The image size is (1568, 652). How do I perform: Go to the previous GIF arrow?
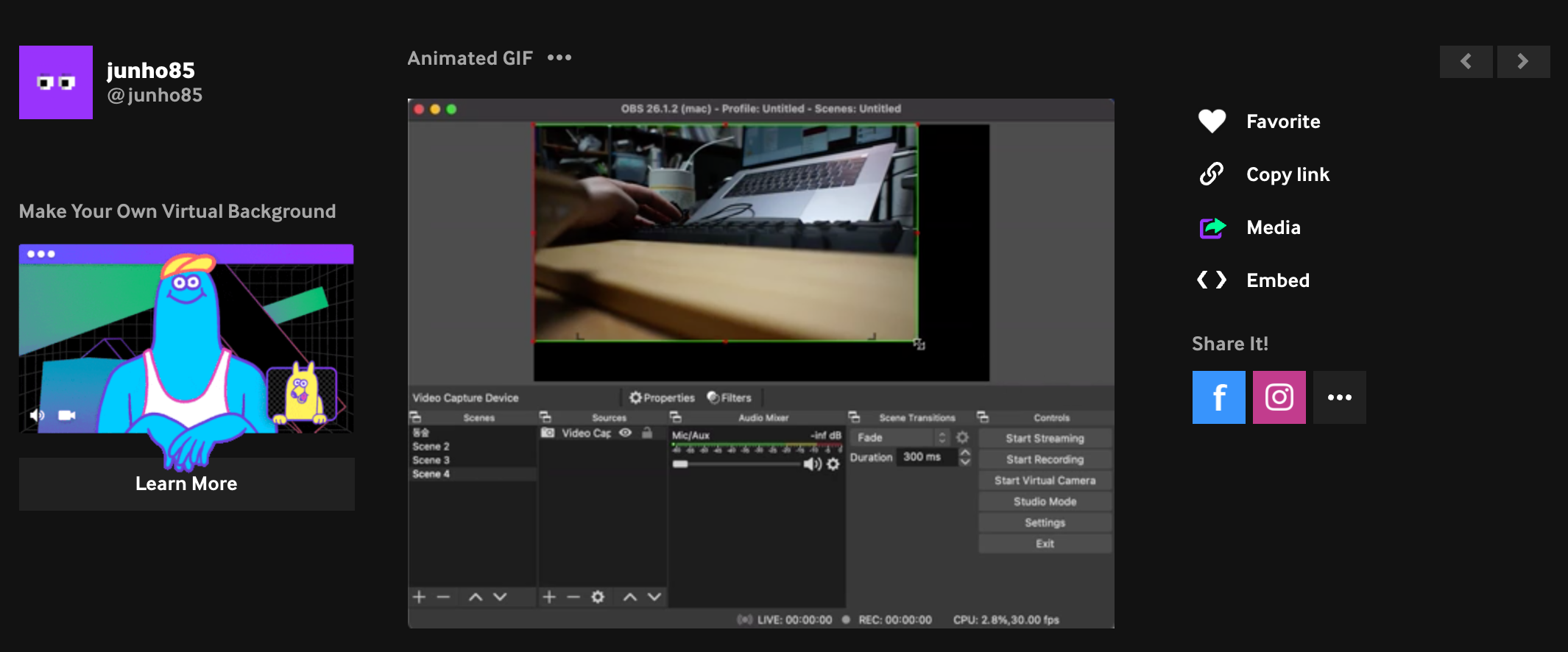pos(1466,62)
